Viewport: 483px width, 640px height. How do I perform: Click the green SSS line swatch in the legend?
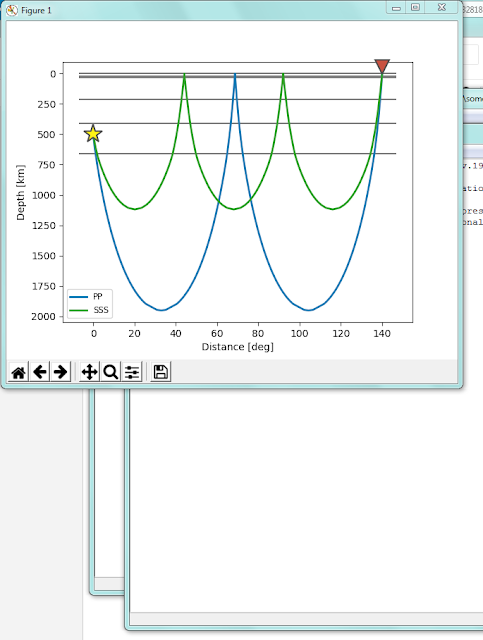[x=78, y=310]
